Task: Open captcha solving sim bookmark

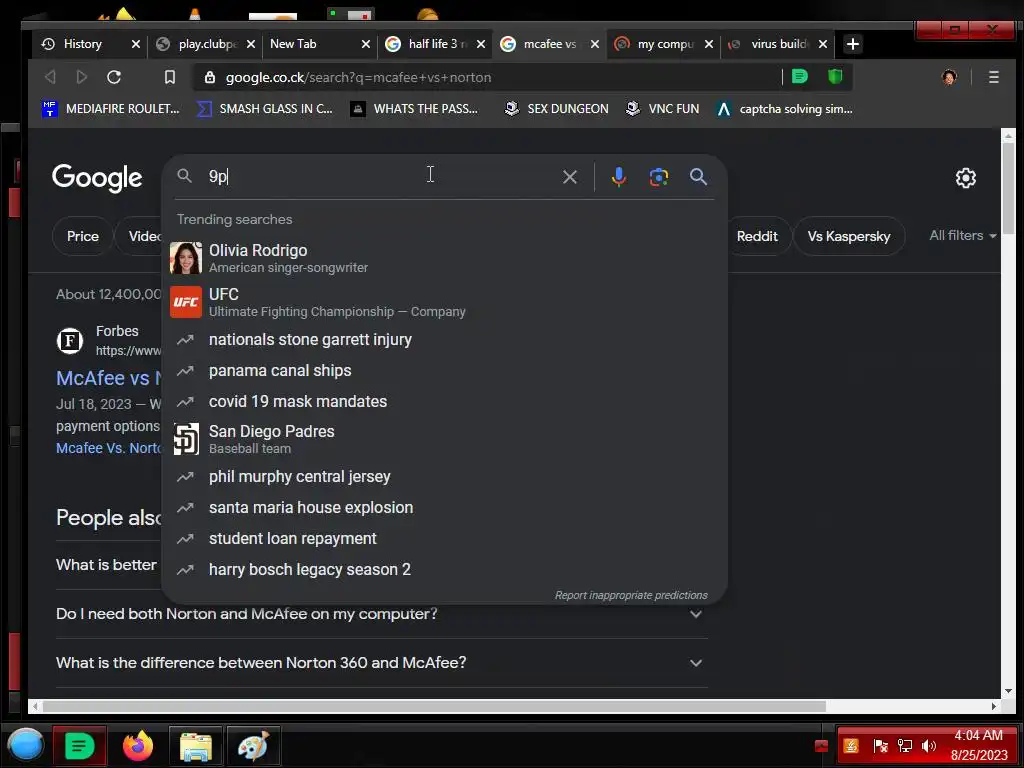Action: click(x=784, y=108)
